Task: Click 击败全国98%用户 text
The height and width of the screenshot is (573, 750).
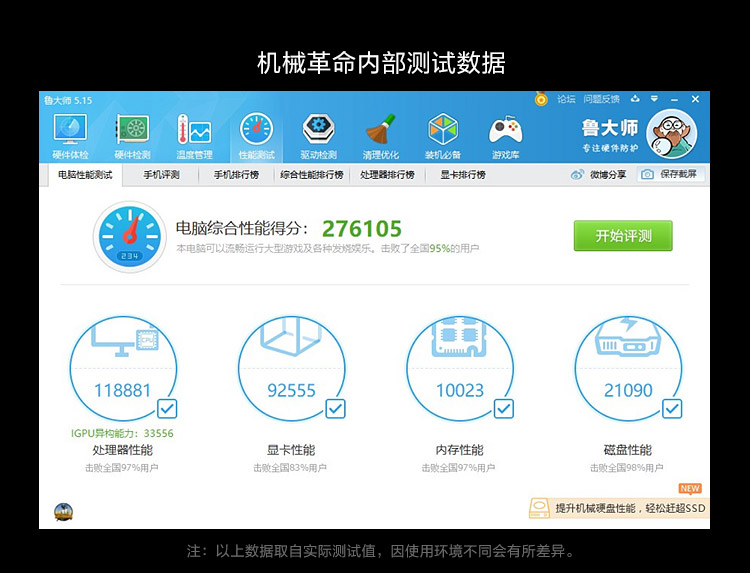Action: 627,468
